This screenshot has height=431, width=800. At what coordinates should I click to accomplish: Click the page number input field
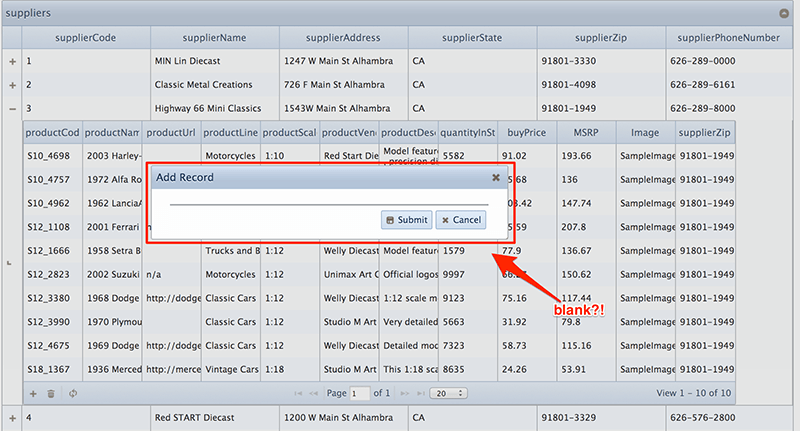(359, 394)
